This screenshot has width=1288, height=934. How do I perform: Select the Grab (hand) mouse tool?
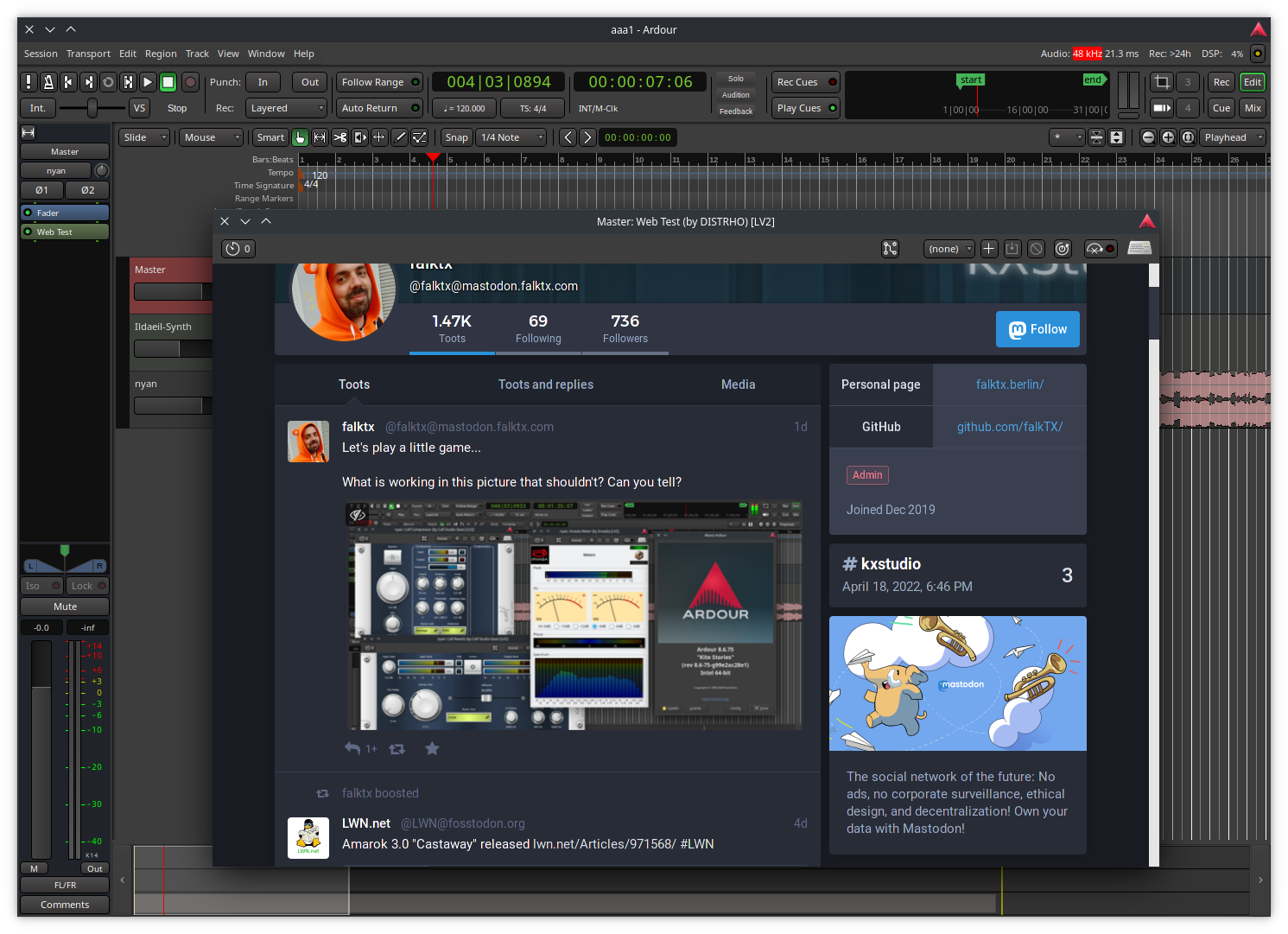tap(300, 137)
